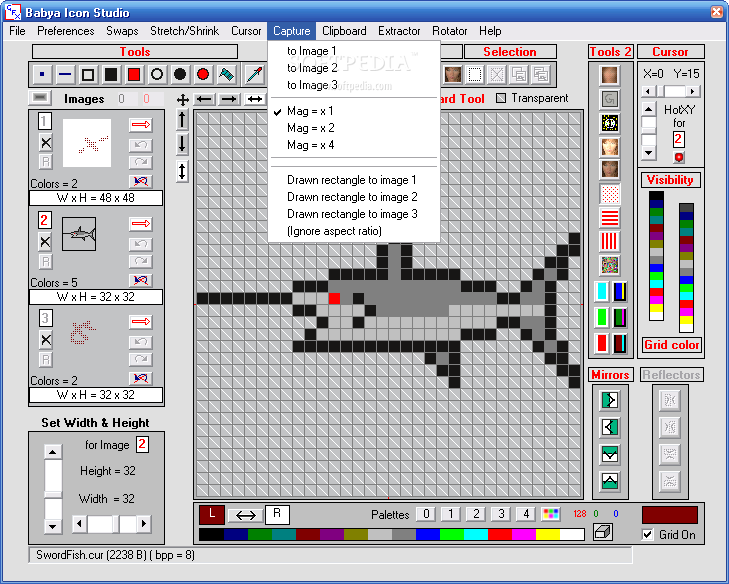Click the vertical red lines effect icon
729x584 pixels.
[610, 241]
